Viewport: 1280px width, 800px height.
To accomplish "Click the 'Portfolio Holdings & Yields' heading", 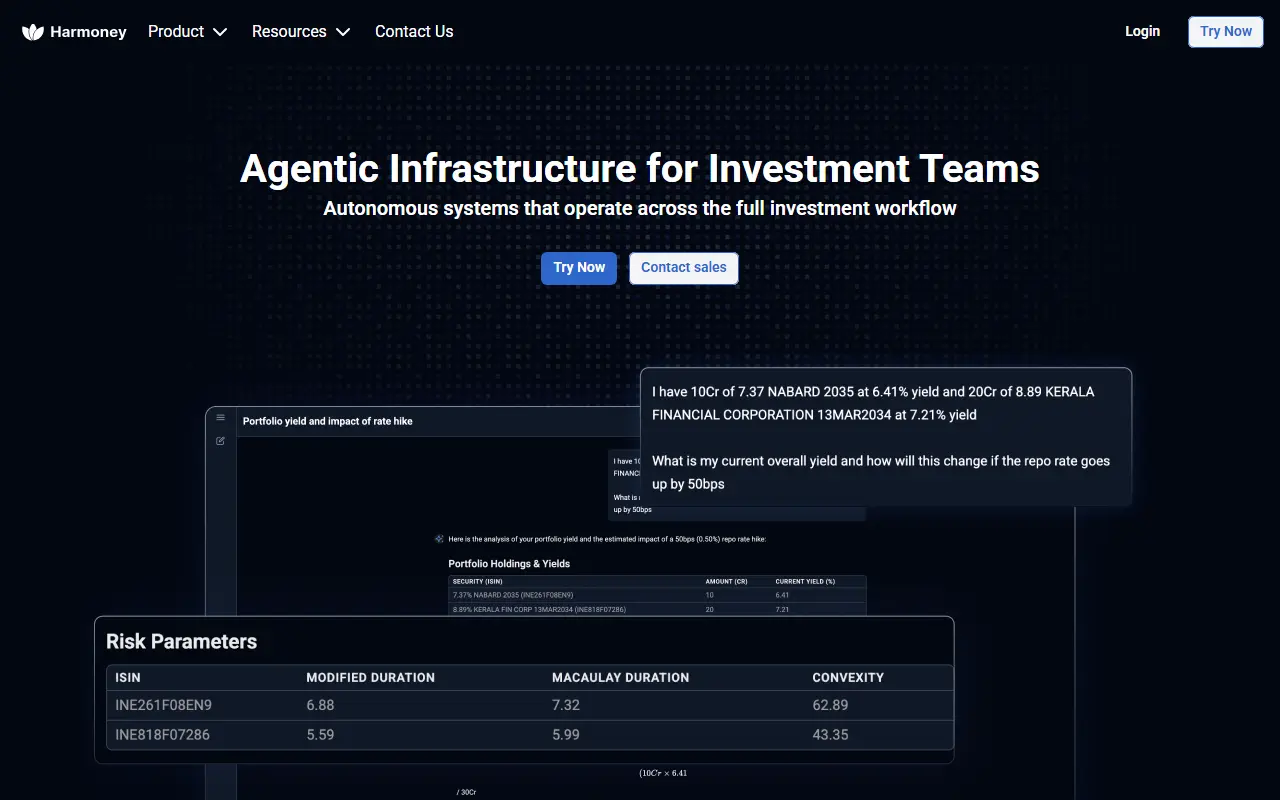I will [509, 564].
